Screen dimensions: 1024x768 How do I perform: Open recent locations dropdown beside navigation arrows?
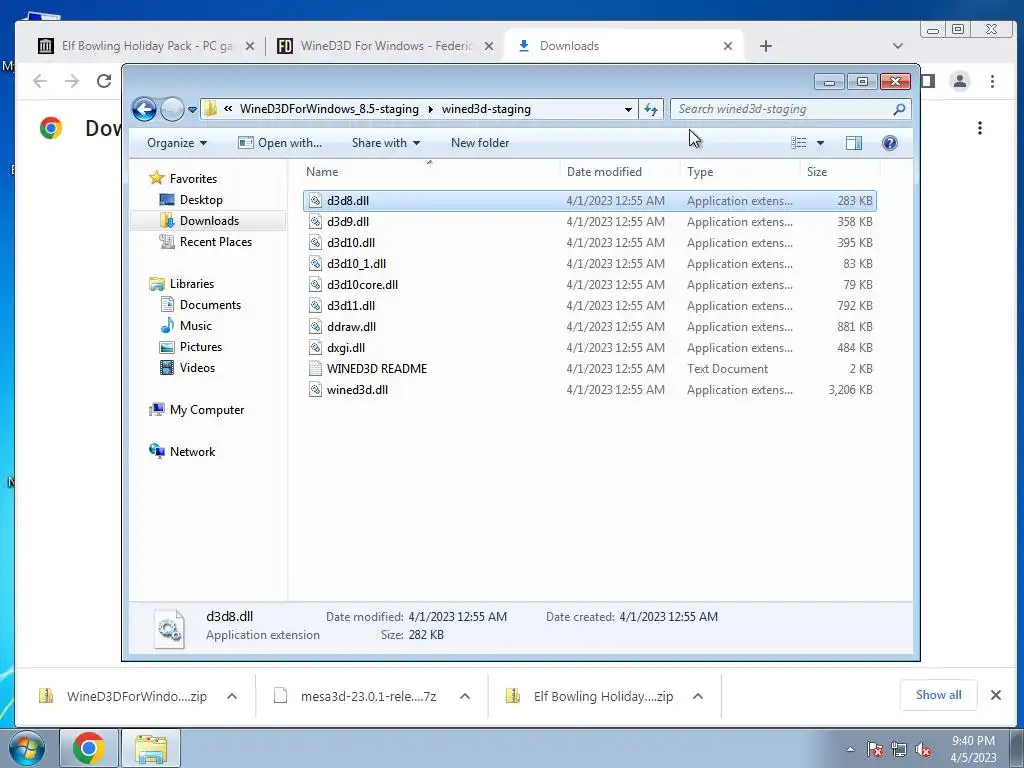point(192,110)
